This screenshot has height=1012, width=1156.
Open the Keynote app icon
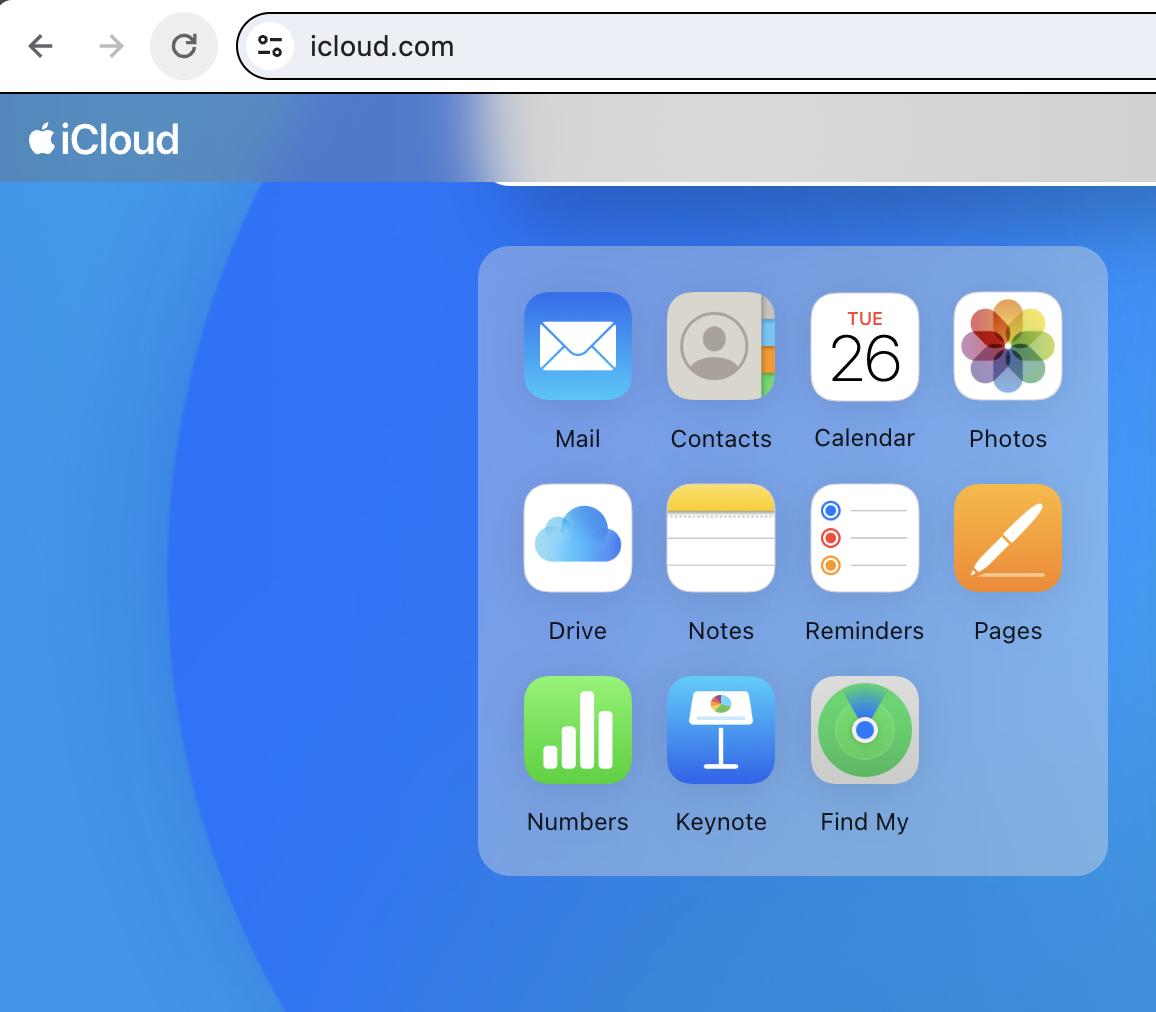coord(720,729)
